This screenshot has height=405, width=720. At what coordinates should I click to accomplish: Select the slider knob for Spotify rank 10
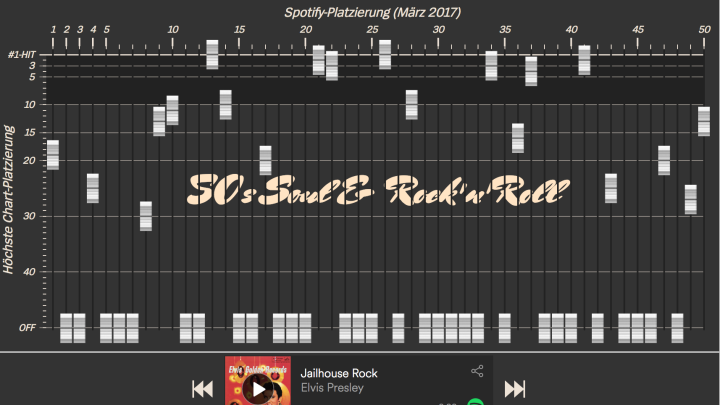(x=173, y=110)
